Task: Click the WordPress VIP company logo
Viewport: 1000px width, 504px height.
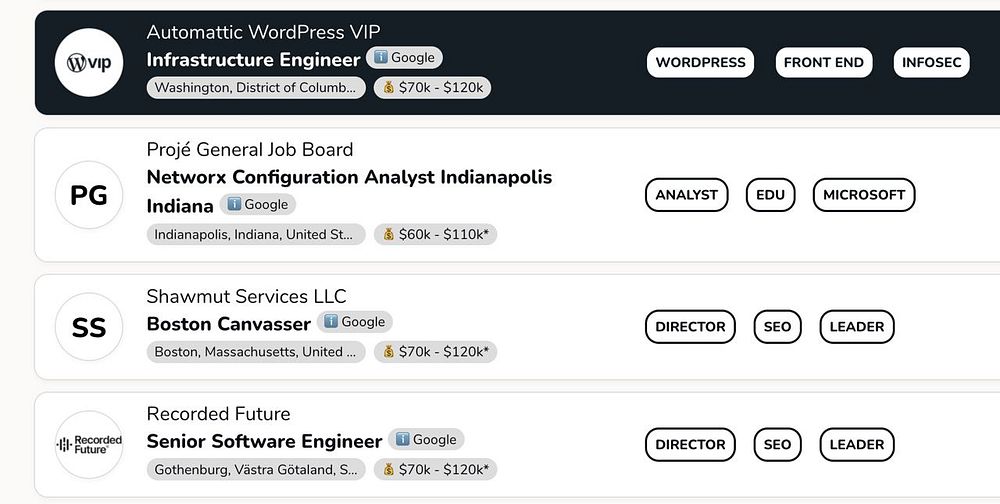Action: tap(89, 62)
